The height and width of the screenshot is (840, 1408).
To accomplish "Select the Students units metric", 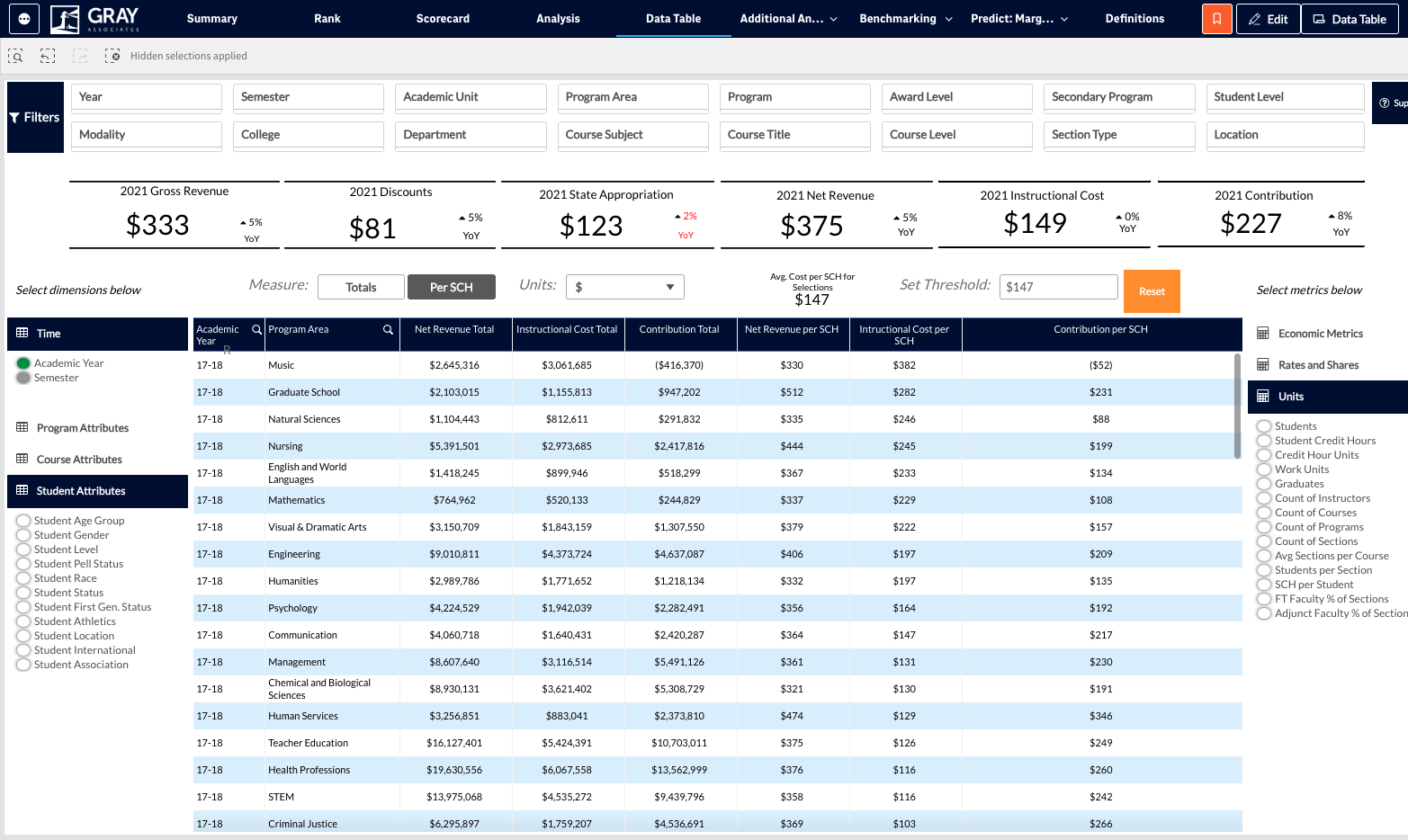I will pos(1264,426).
